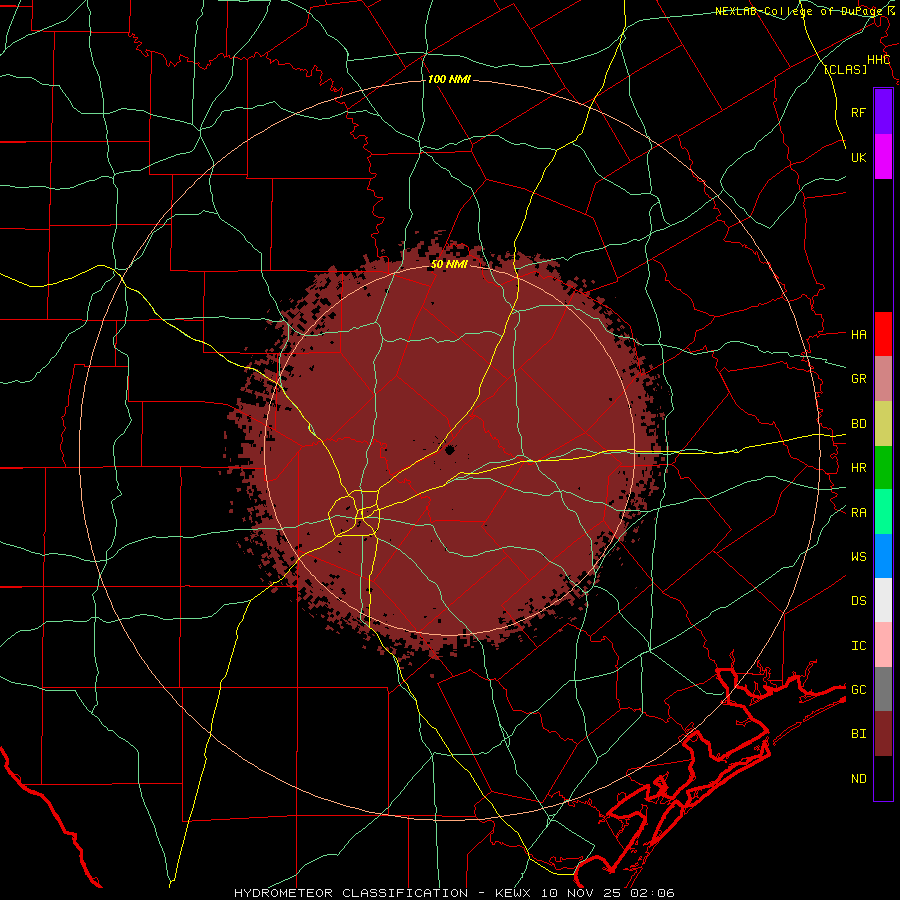Click the IC legend label
The height and width of the screenshot is (900, 900).
(858, 646)
